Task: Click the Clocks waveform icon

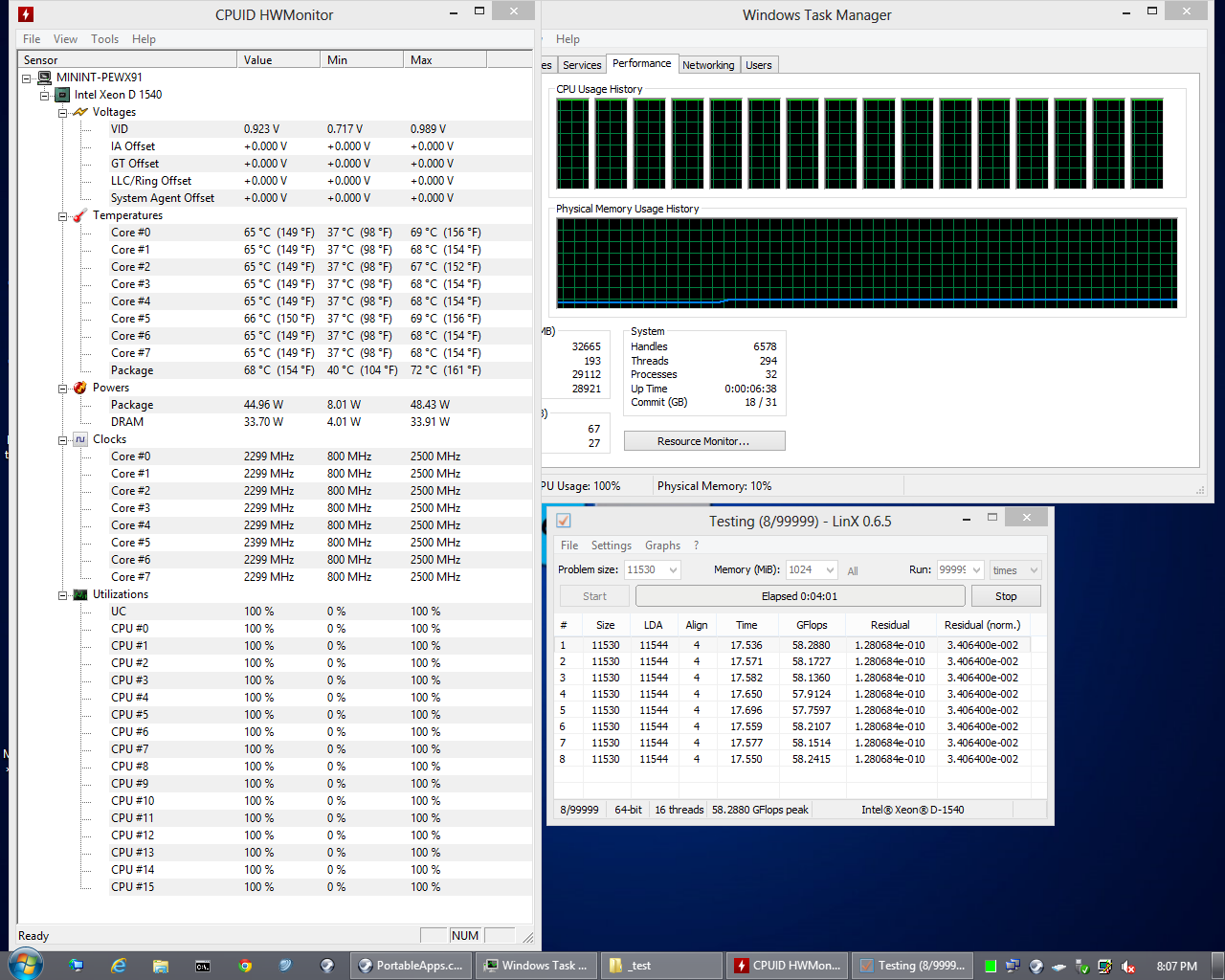Action: pyautogui.click(x=80, y=439)
